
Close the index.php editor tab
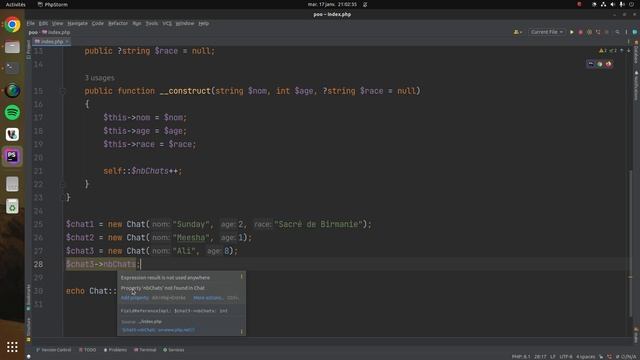pos(67,41)
